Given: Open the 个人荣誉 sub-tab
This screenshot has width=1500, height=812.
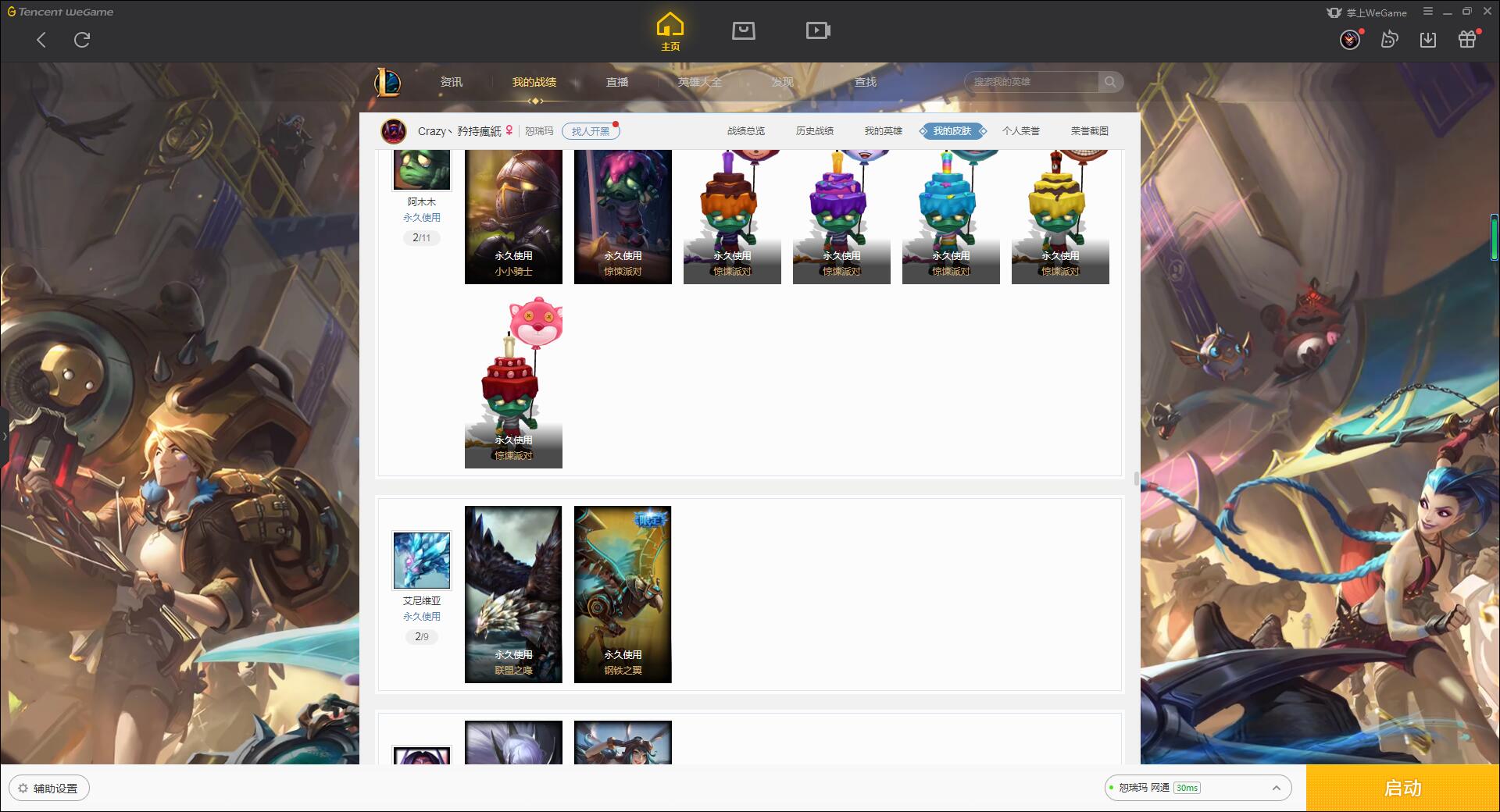Looking at the screenshot, I should [x=1021, y=131].
